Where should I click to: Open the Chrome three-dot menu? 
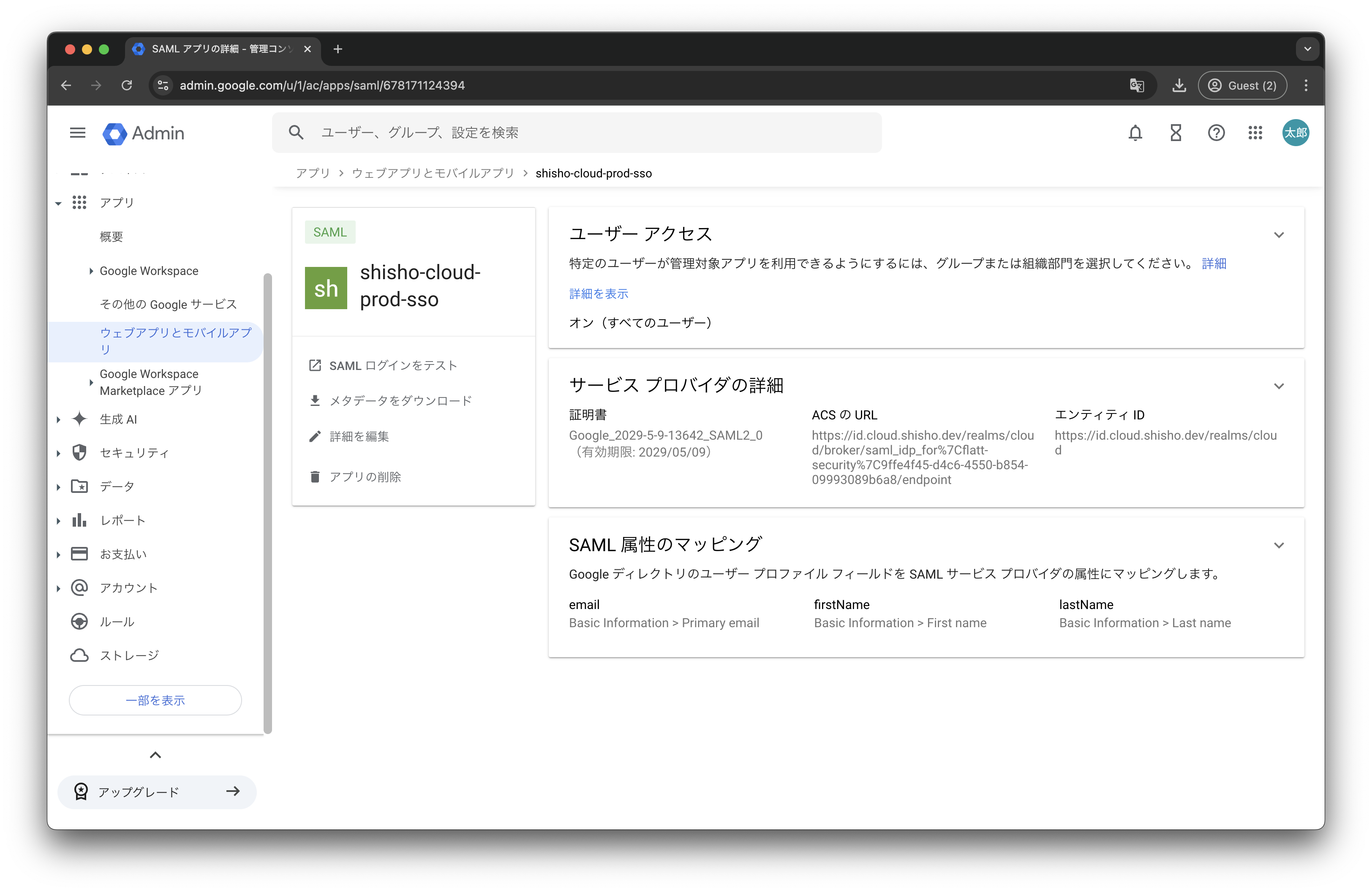pyautogui.click(x=1306, y=85)
